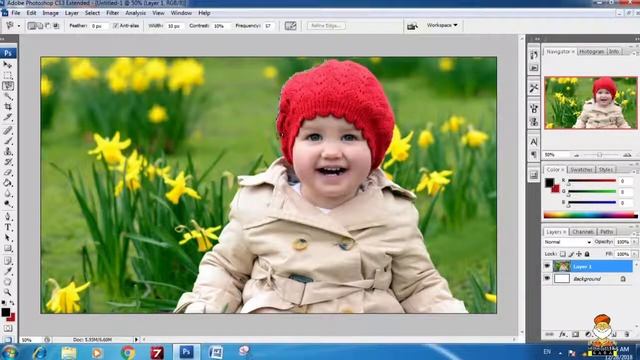Screen dimensions: 640x360
Task: Open the Normal blend mode dropdown
Action: [568, 242]
